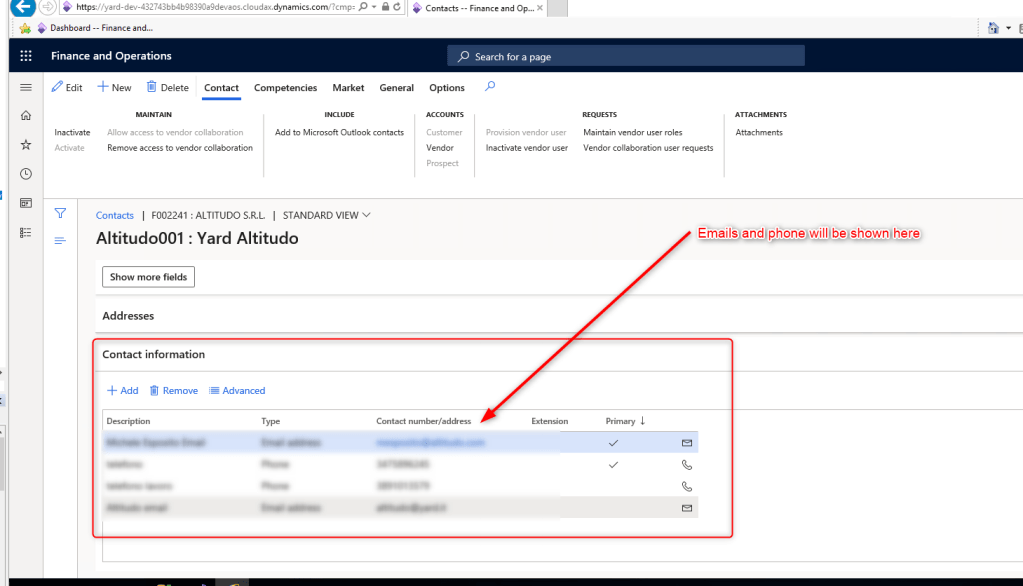This screenshot has height=586, width=1023.
Task: Open the Standard view dropdown
Action: pyautogui.click(x=327, y=215)
